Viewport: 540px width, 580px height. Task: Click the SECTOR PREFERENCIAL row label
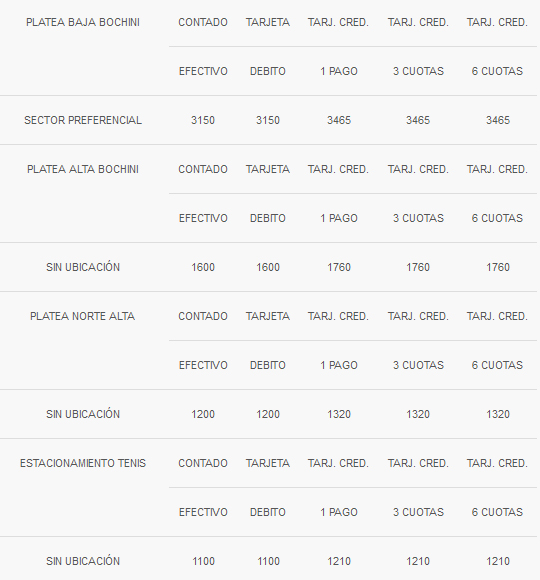click(83, 120)
